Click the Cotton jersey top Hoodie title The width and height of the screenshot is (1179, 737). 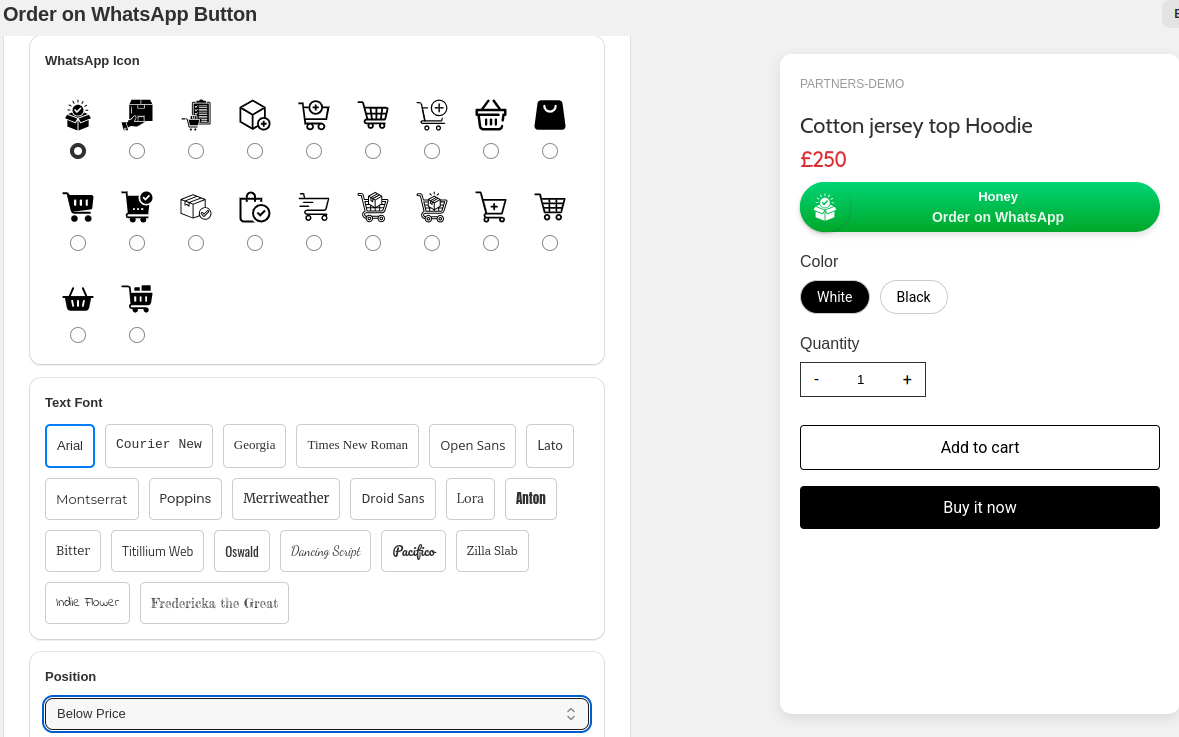(916, 126)
